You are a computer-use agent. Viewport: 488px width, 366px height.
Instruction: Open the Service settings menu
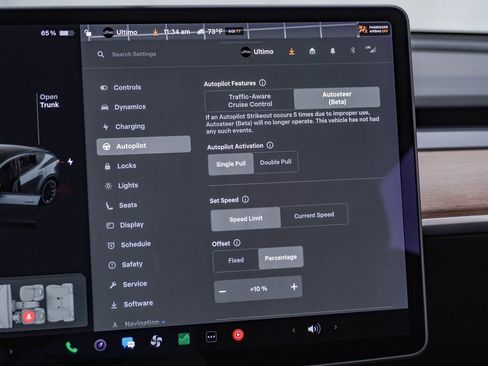pyautogui.click(x=128, y=284)
